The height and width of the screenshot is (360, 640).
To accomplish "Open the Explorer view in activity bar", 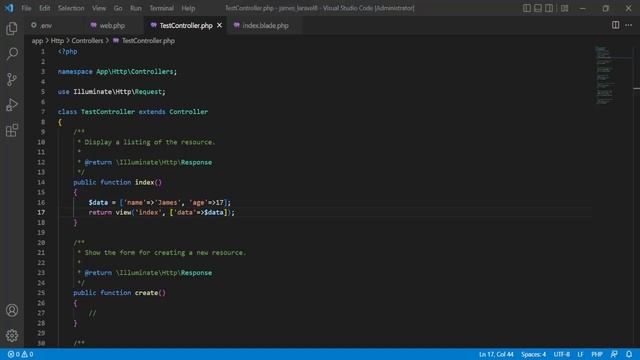I will point(12,28).
